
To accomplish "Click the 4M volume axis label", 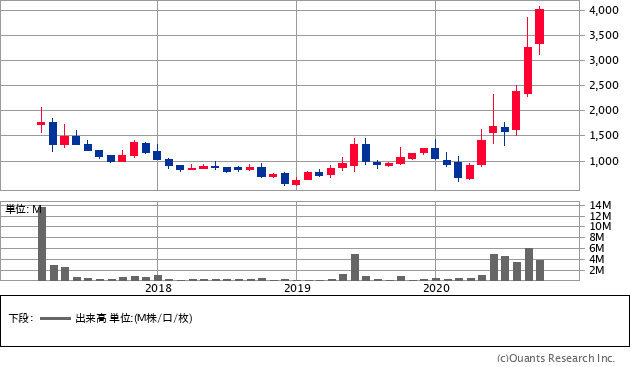I will click(597, 259).
